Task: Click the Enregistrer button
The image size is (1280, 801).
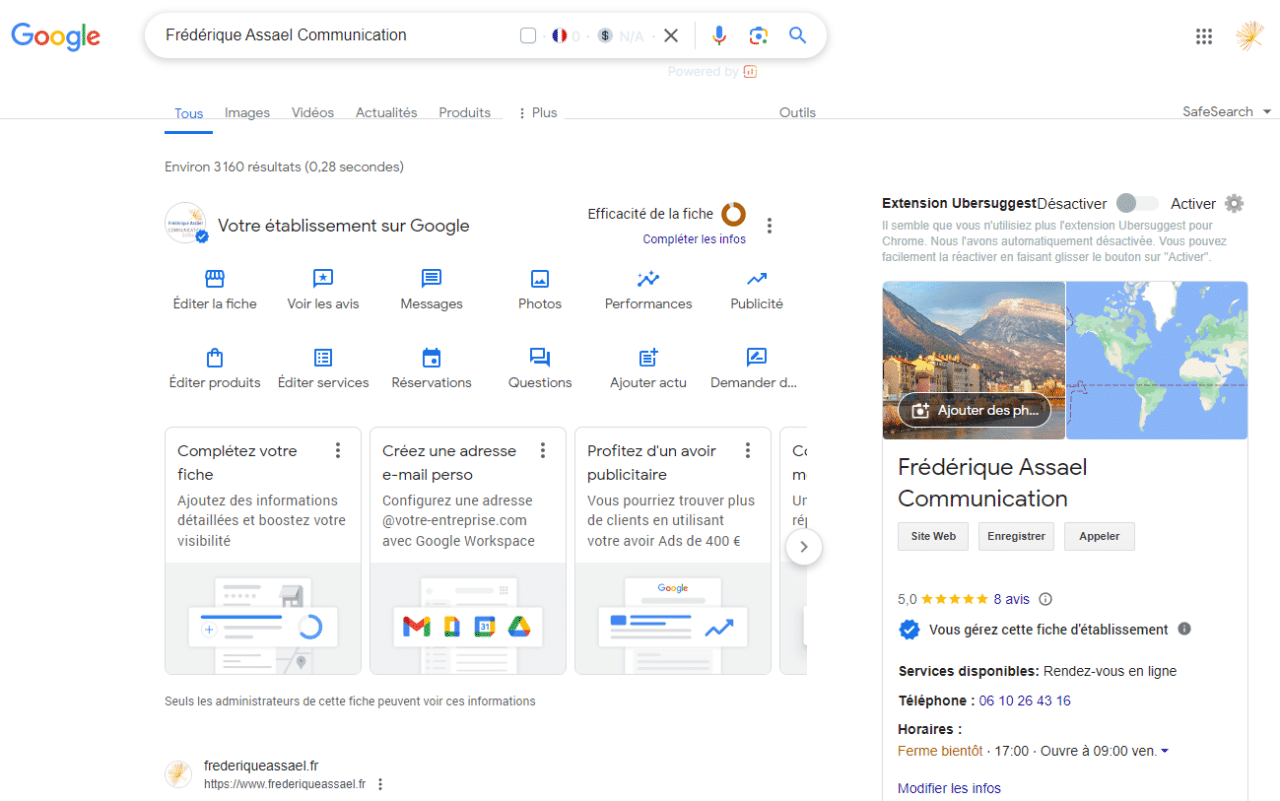Action: (1016, 536)
